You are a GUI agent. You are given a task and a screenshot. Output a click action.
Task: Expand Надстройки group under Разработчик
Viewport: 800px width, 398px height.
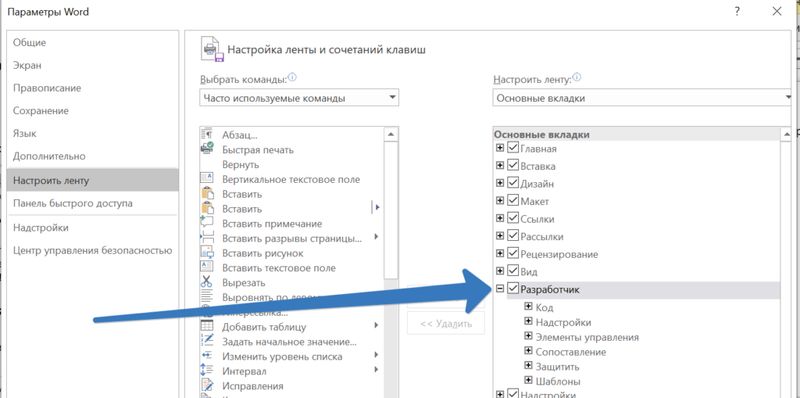click(x=529, y=322)
